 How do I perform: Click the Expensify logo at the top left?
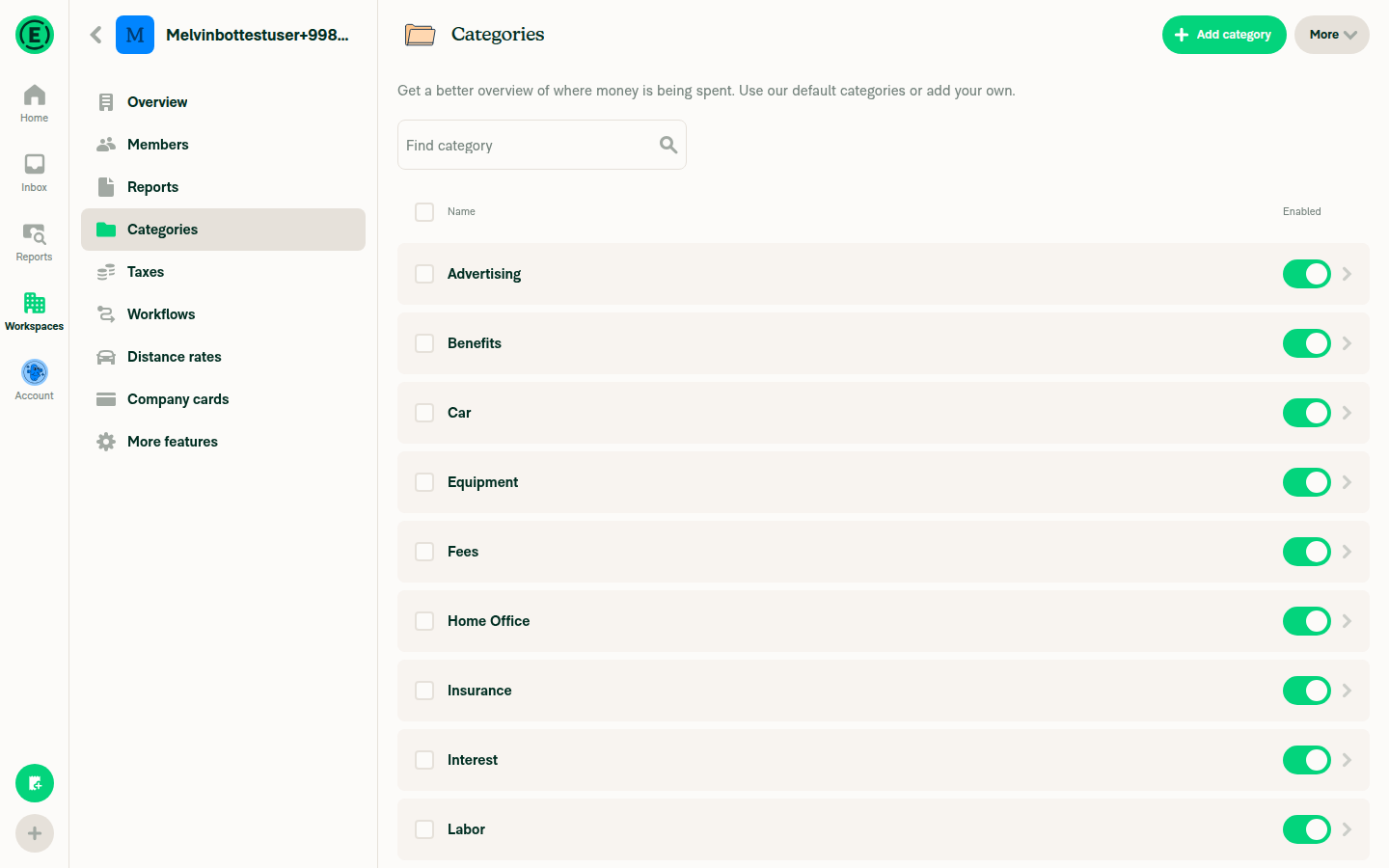point(34,35)
